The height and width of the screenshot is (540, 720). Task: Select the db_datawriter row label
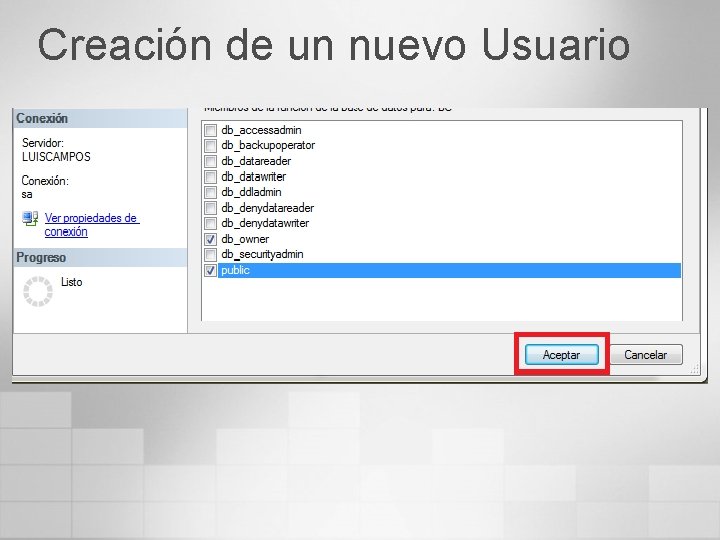(x=253, y=177)
